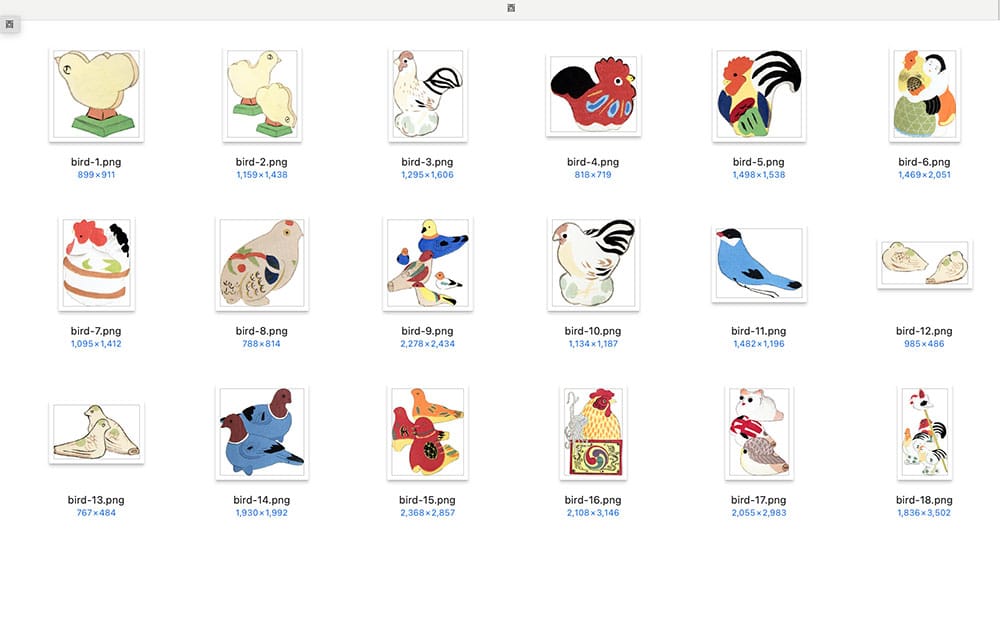Screen dimensions: 1000x620
Task: Select the bird-9.png multiple birds thumbnail
Action: click(x=427, y=263)
